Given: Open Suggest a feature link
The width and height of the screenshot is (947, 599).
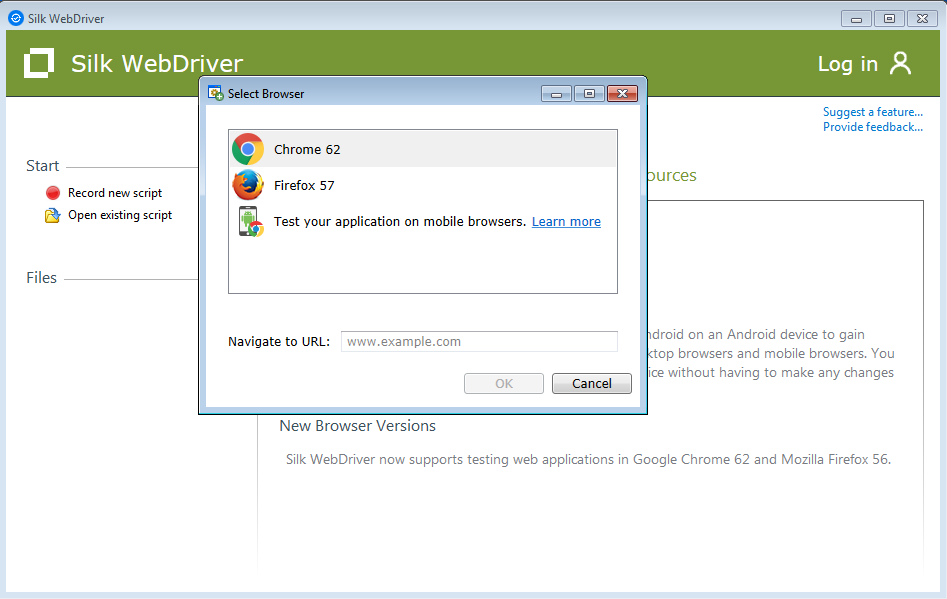Looking at the screenshot, I should [x=873, y=112].
